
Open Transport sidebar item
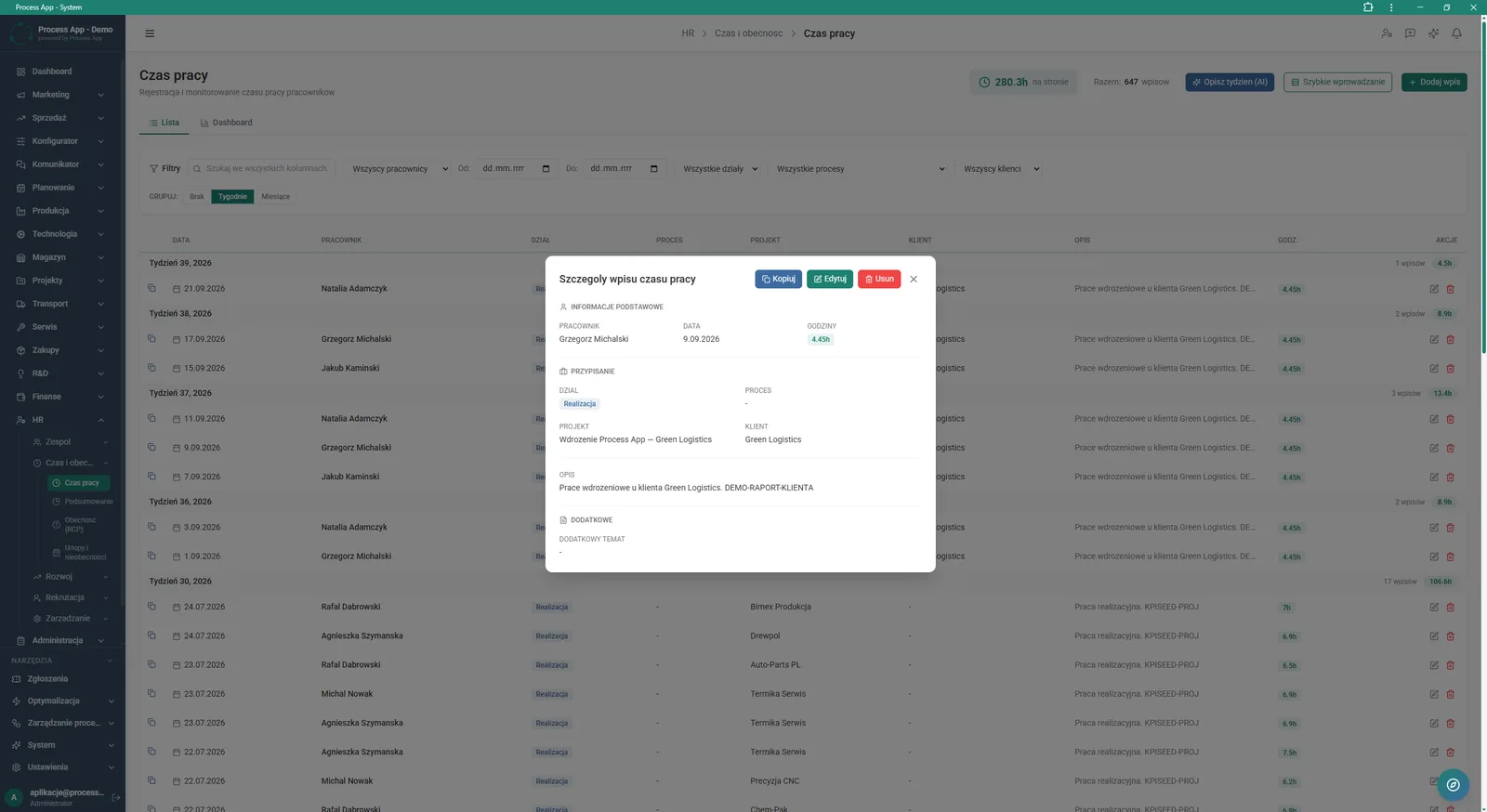(61, 304)
